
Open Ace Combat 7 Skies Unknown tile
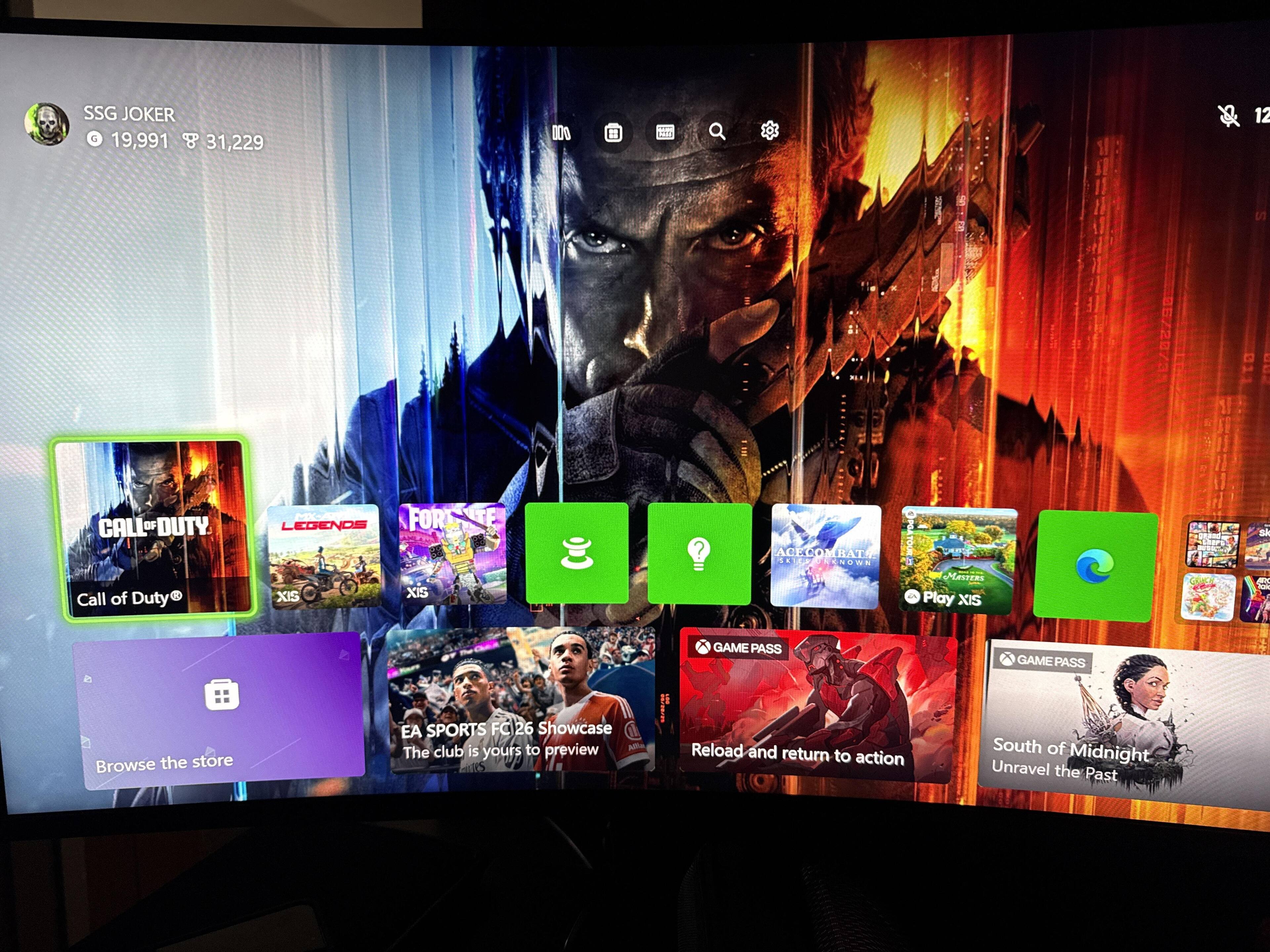click(825, 555)
